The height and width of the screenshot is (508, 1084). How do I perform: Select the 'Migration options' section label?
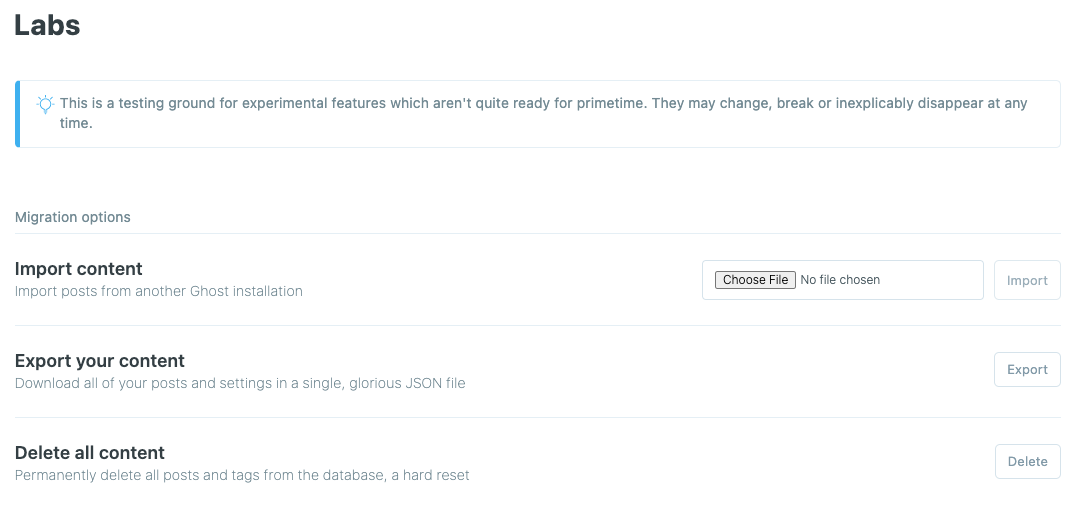click(x=72, y=217)
